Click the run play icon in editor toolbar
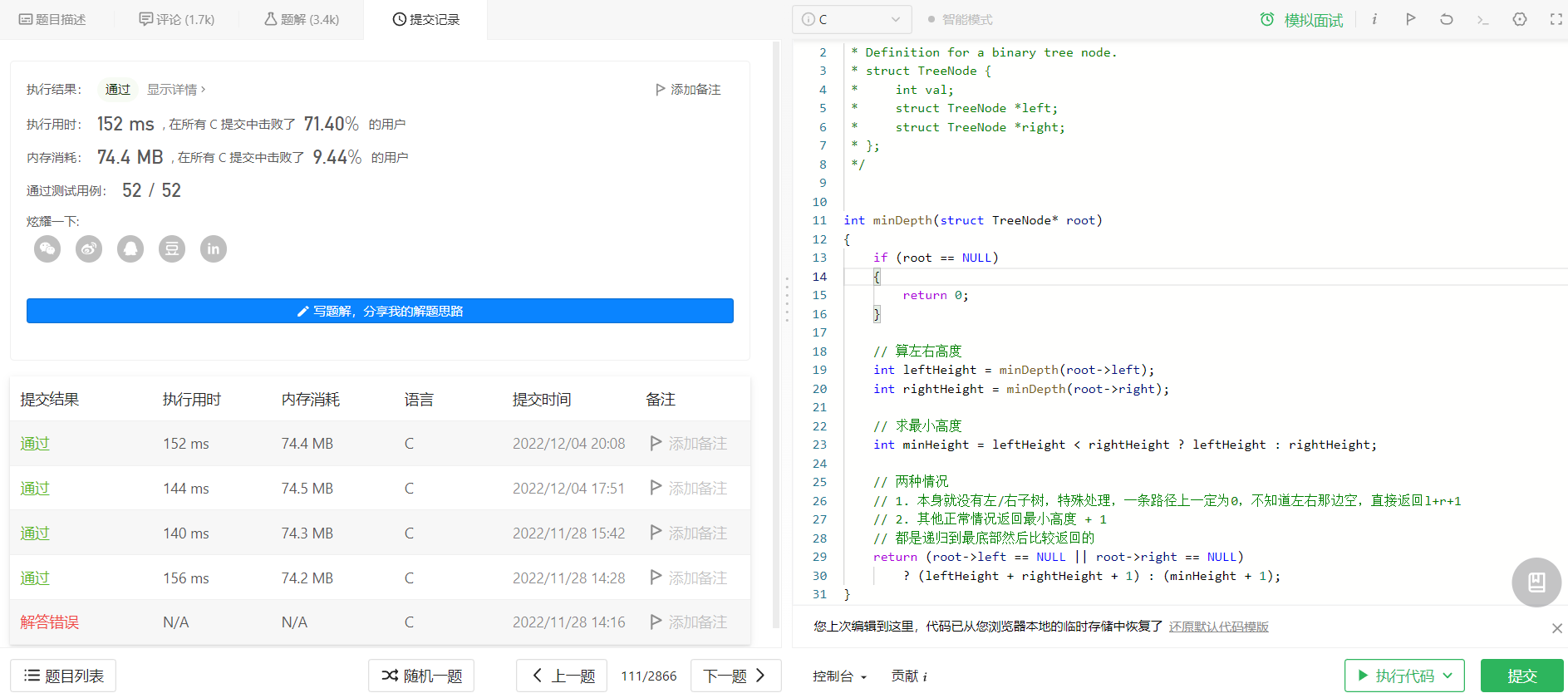This screenshot has height=698, width=1568. 1410,19
